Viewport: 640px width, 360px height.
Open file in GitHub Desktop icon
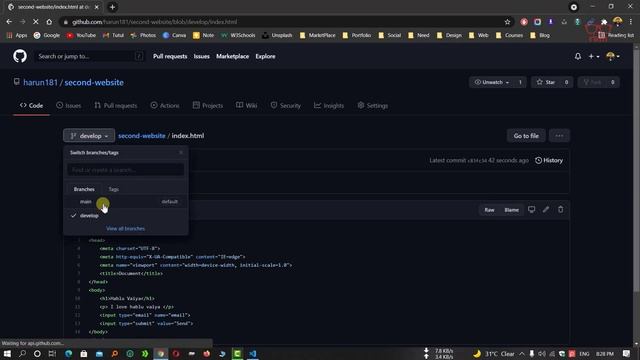[x=531, y=209]
